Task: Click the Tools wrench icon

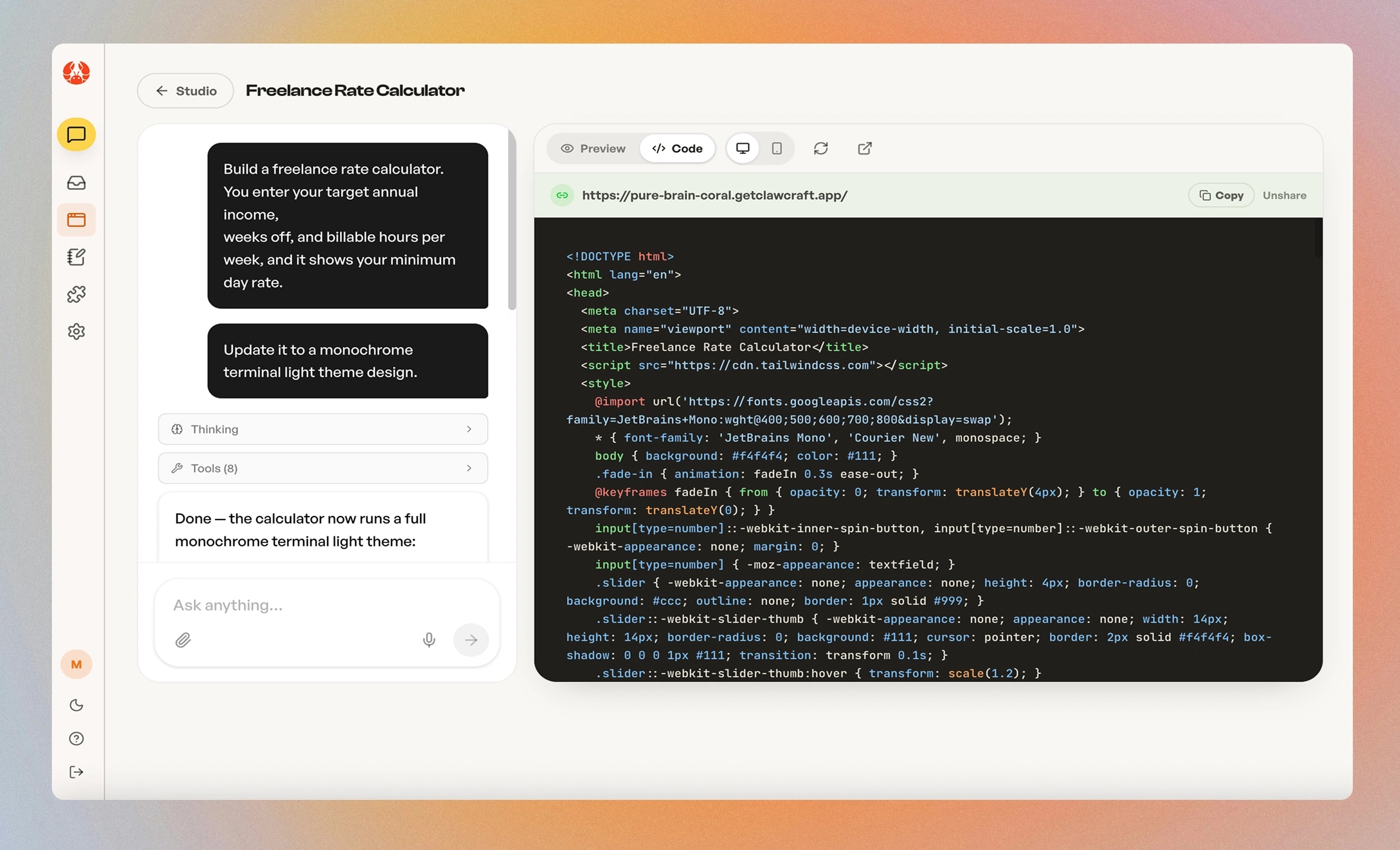Action: pyautogui.click(x=177, y=468)
